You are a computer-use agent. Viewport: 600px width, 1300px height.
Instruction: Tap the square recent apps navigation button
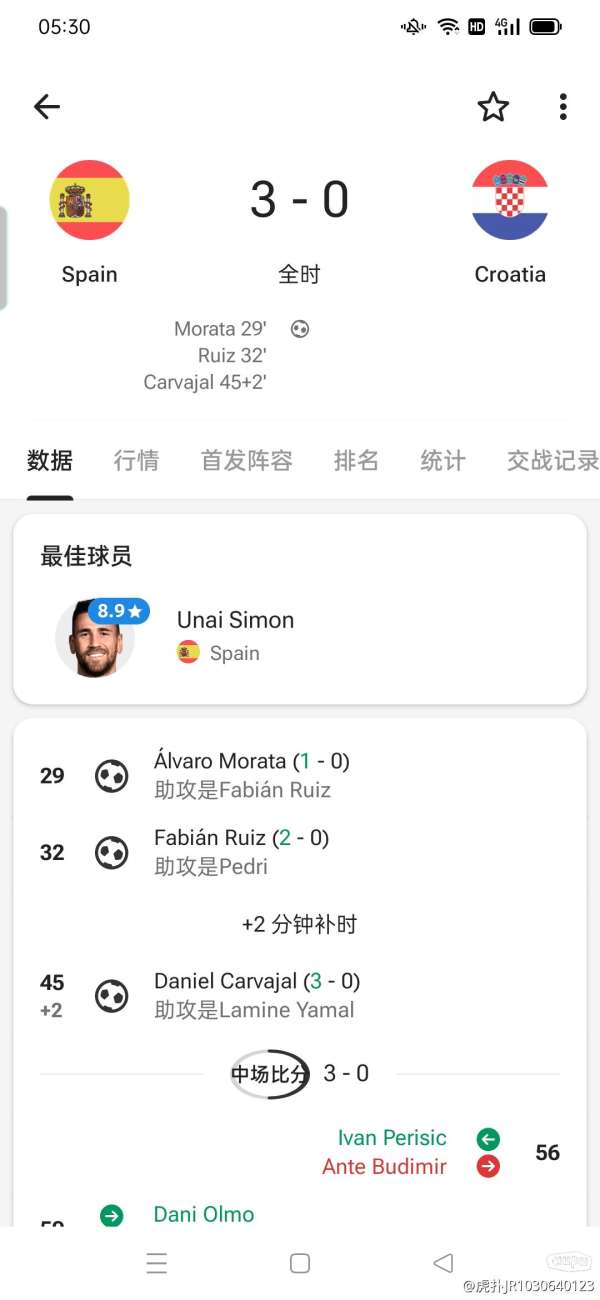tap(299, 1263)
